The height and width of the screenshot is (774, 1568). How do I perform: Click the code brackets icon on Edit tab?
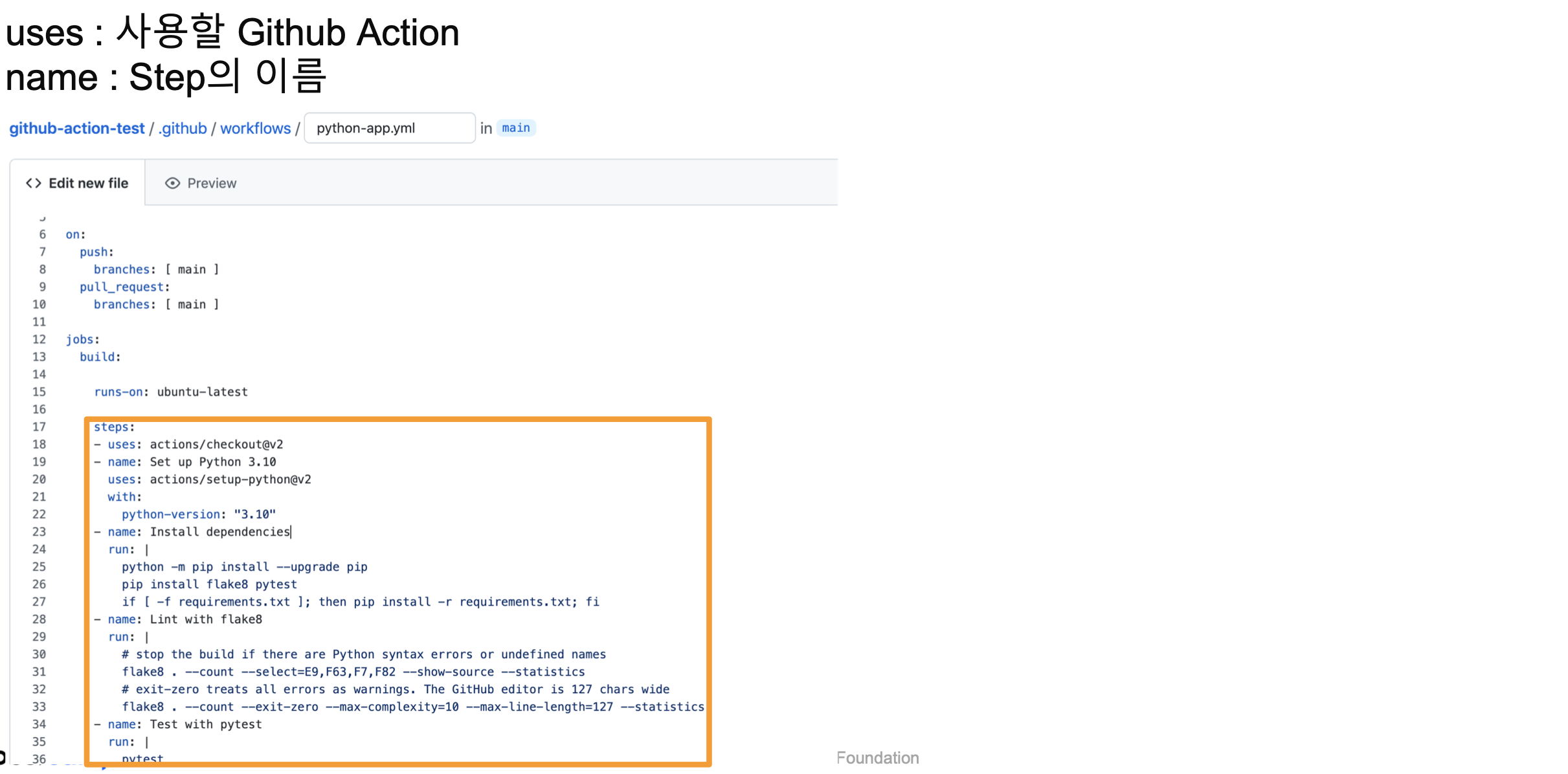(x=34, y=183)
